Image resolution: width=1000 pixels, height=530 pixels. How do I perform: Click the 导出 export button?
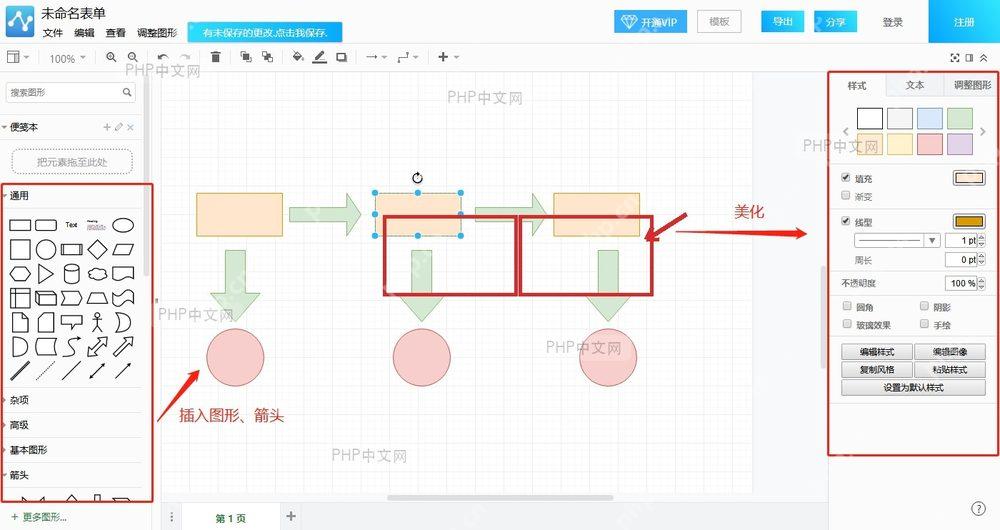783,22
